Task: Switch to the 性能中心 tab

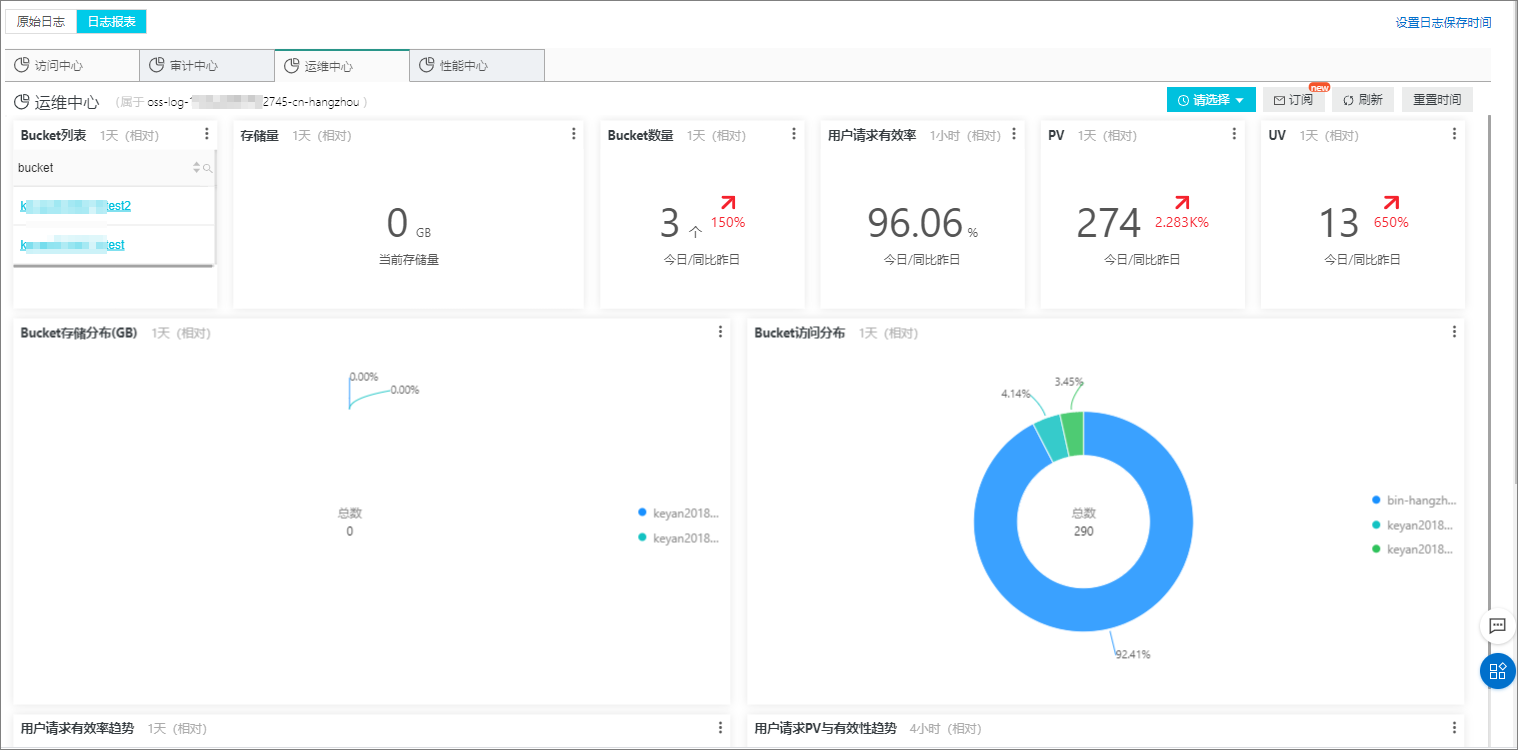Action: click(x=477, y=66)
